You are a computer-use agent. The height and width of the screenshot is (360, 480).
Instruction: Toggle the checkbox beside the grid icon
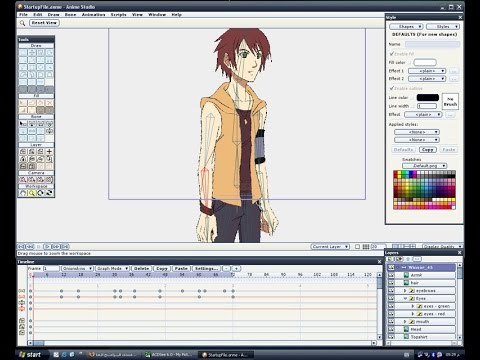coord(357,247)
